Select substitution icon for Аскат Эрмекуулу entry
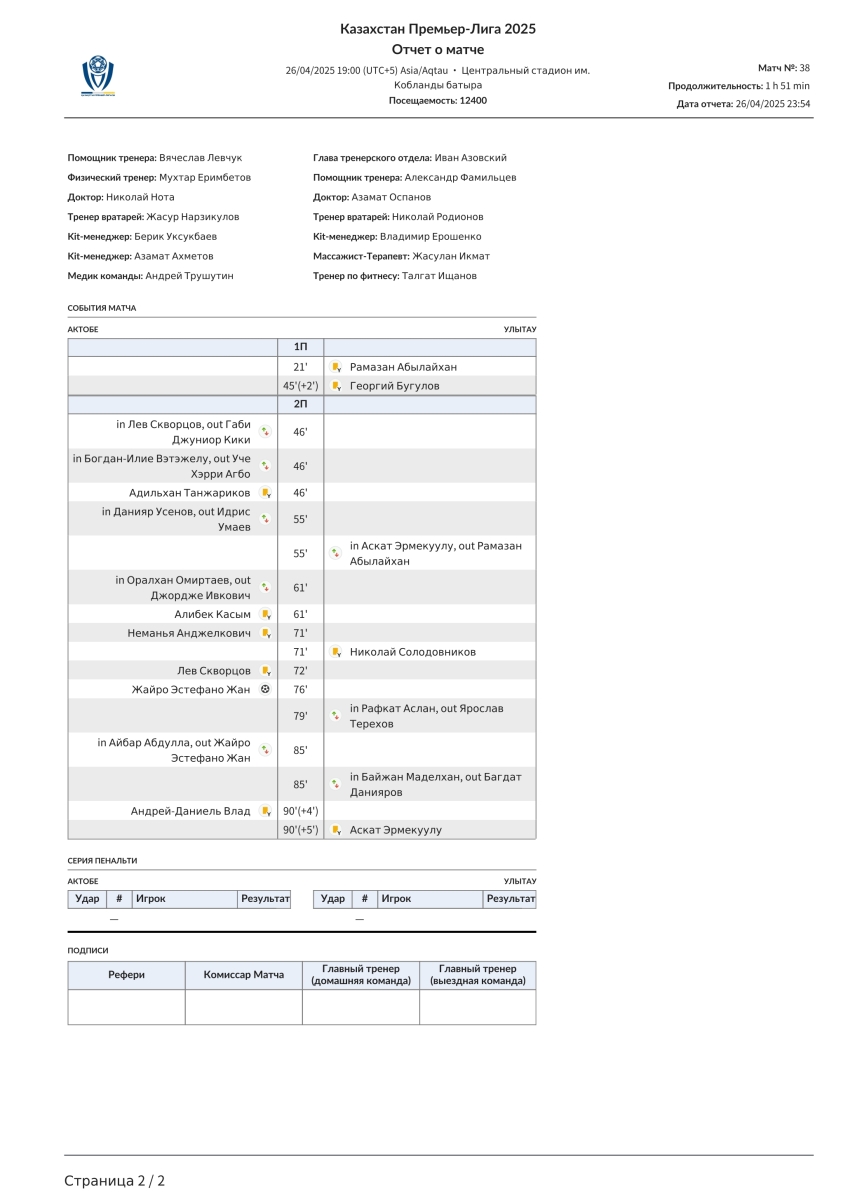The height and width of the screenshot is (1200, 848). click(336, 553)
